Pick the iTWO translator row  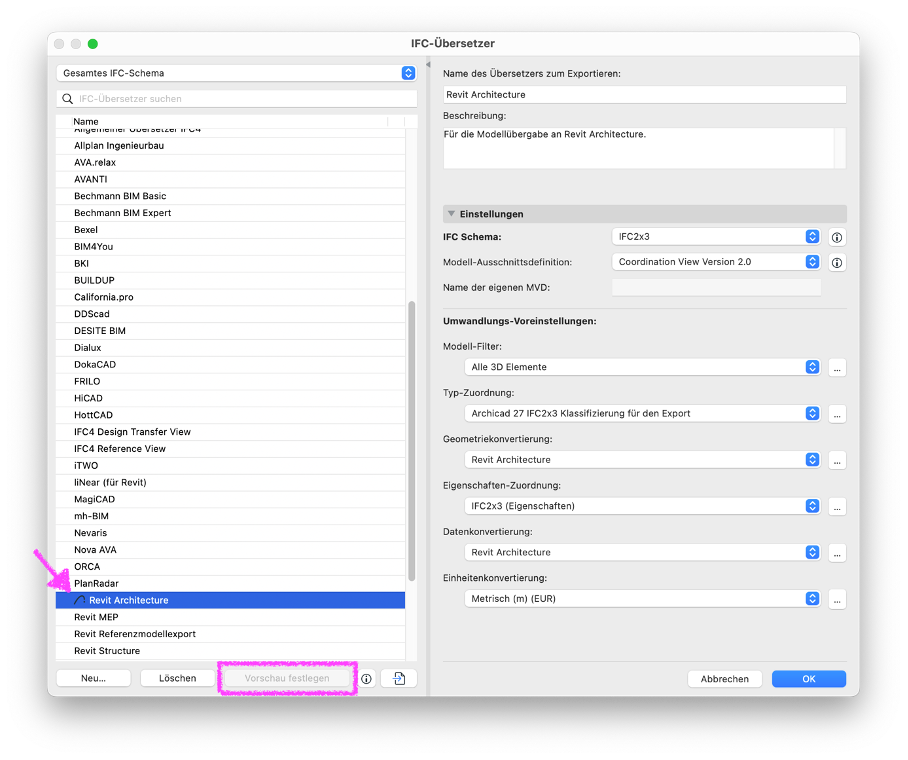tap(230, 465)
